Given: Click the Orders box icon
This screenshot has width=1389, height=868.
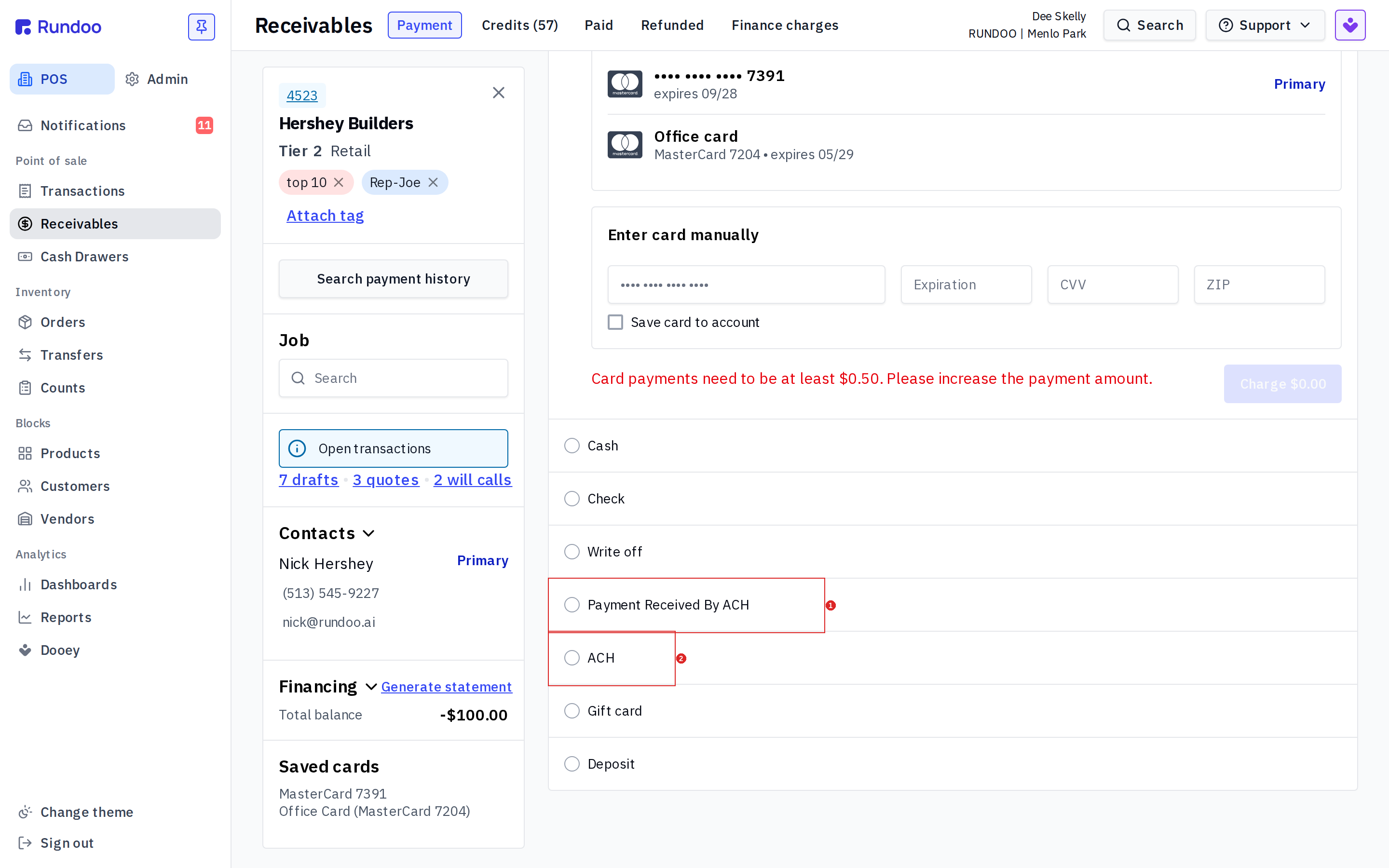Looking at the screenshot, I should click(x=25, y=322).
